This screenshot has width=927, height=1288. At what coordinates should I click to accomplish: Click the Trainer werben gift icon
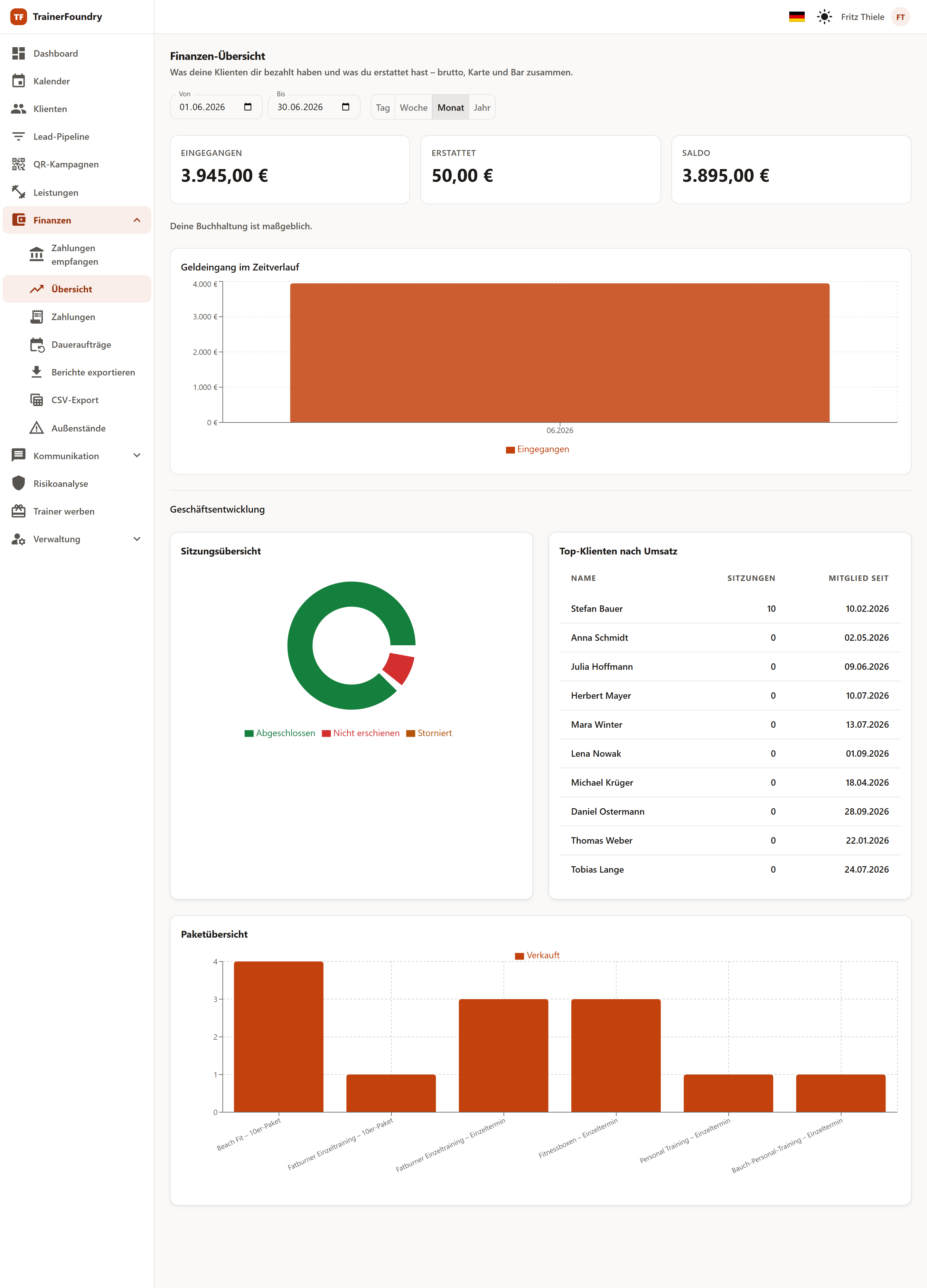19,511
